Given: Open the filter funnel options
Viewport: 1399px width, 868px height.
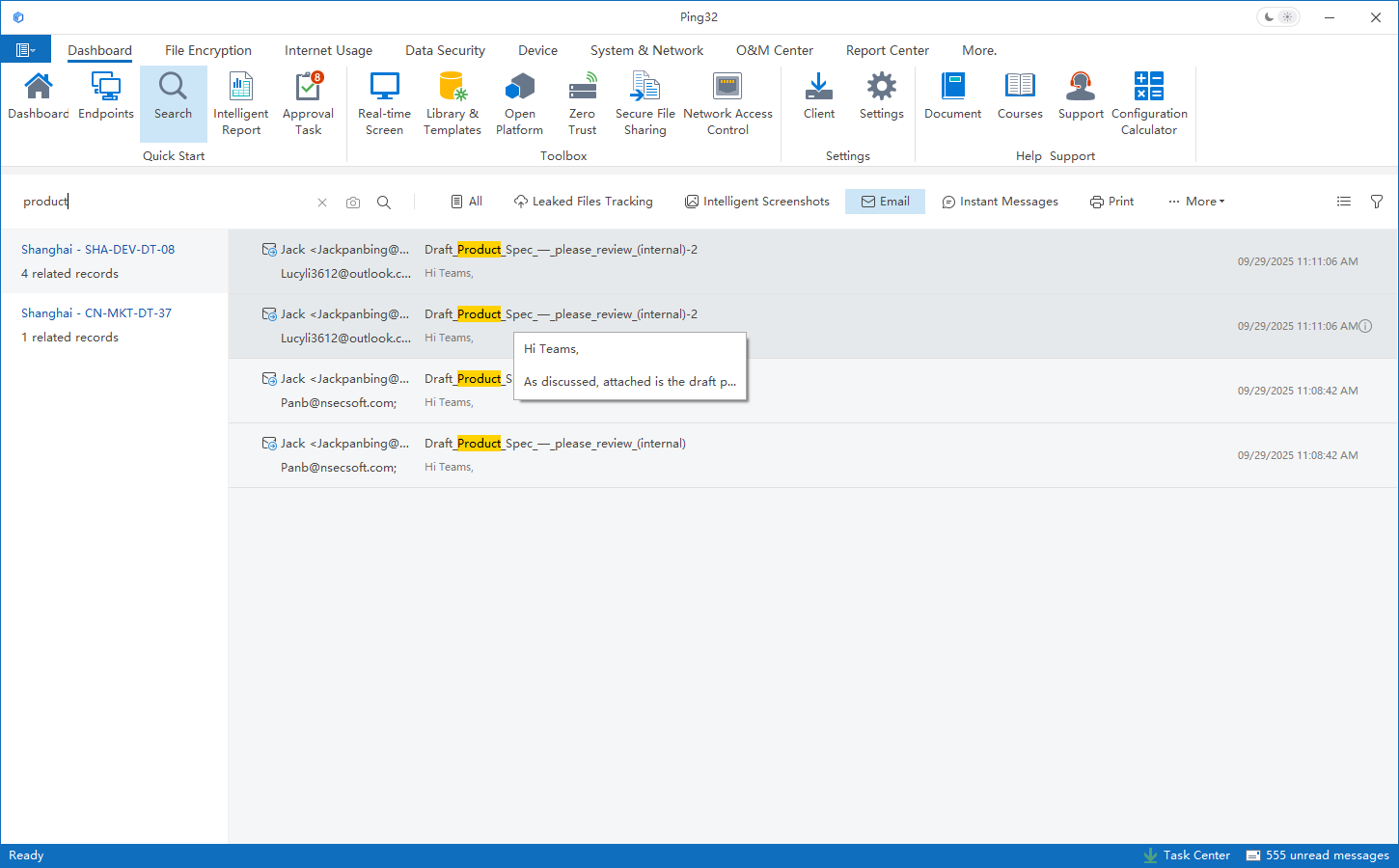Looking at the screenshot, I should 1377,202.
